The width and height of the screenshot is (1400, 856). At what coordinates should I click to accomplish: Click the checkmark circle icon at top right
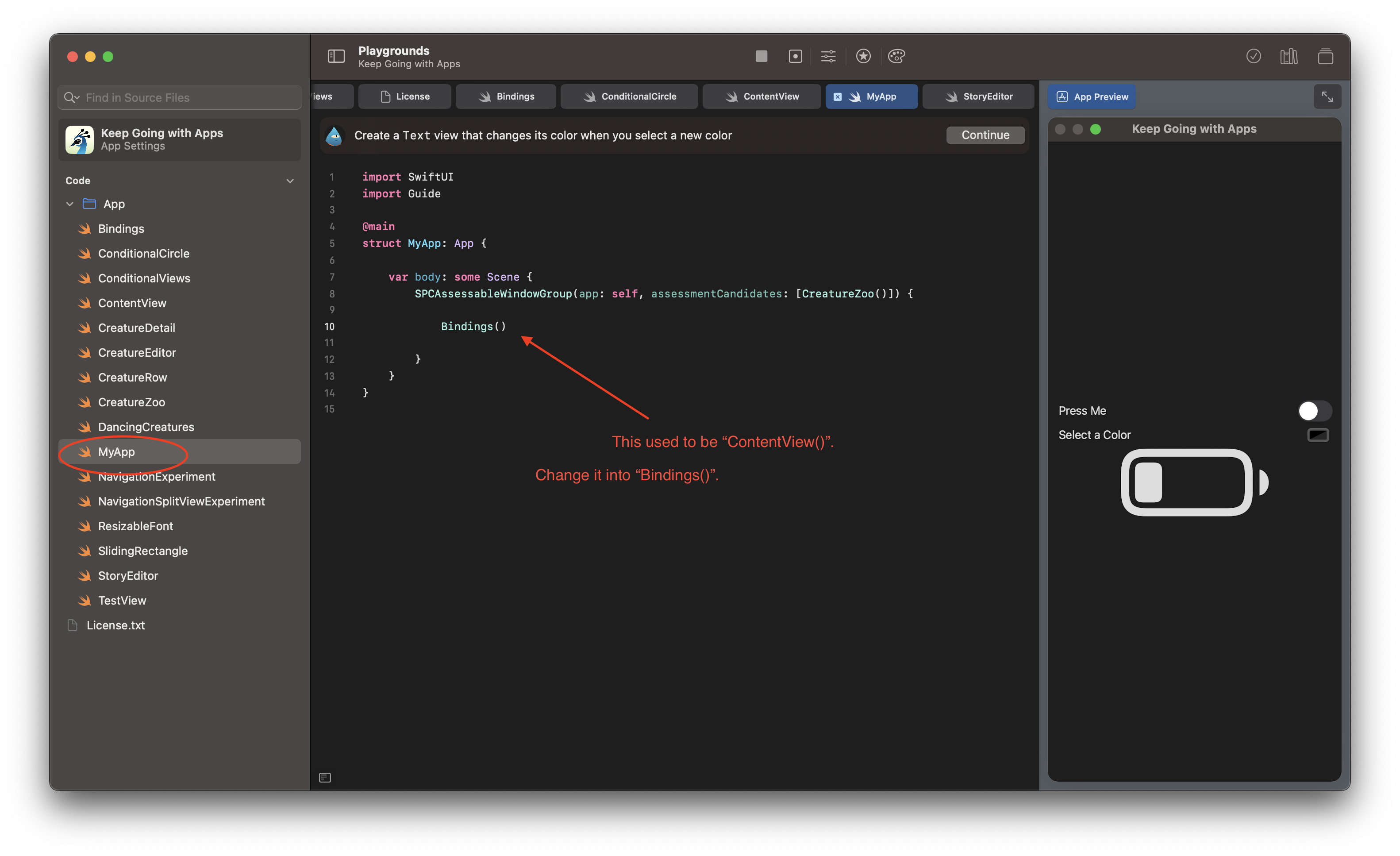1254,56
